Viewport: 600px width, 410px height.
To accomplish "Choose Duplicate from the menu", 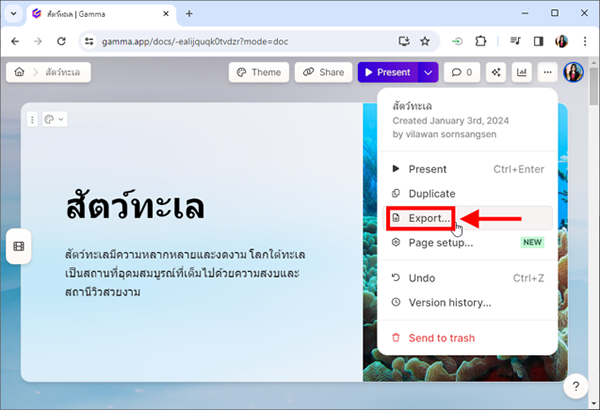I will point(467,194).
